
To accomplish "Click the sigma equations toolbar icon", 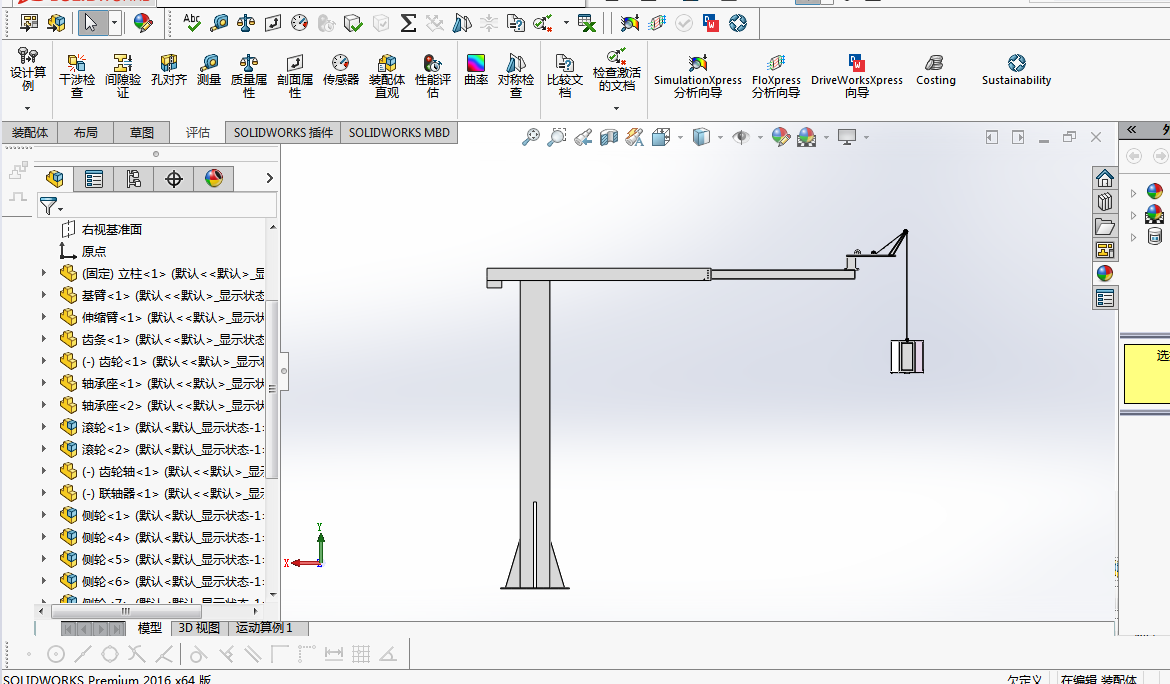I will pyautogui.click(x=407, y=23).
